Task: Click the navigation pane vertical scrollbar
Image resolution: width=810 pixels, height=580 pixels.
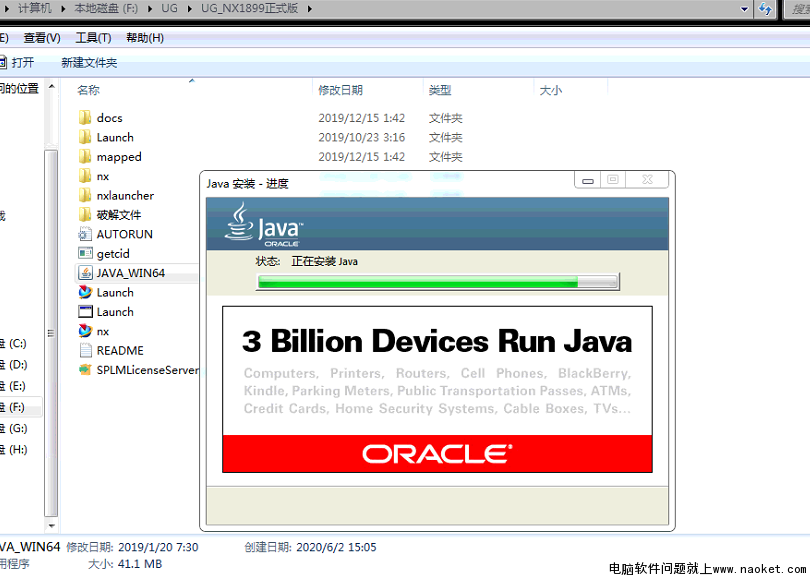Action: point(51,333)
